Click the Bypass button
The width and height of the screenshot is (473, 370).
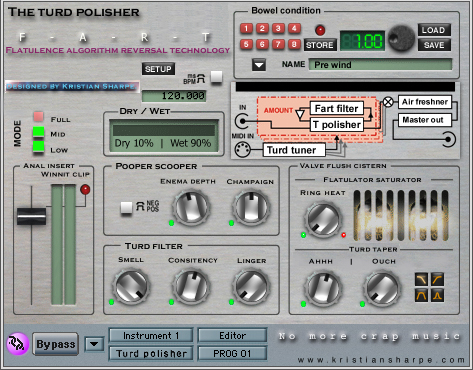tap(56, 344)
